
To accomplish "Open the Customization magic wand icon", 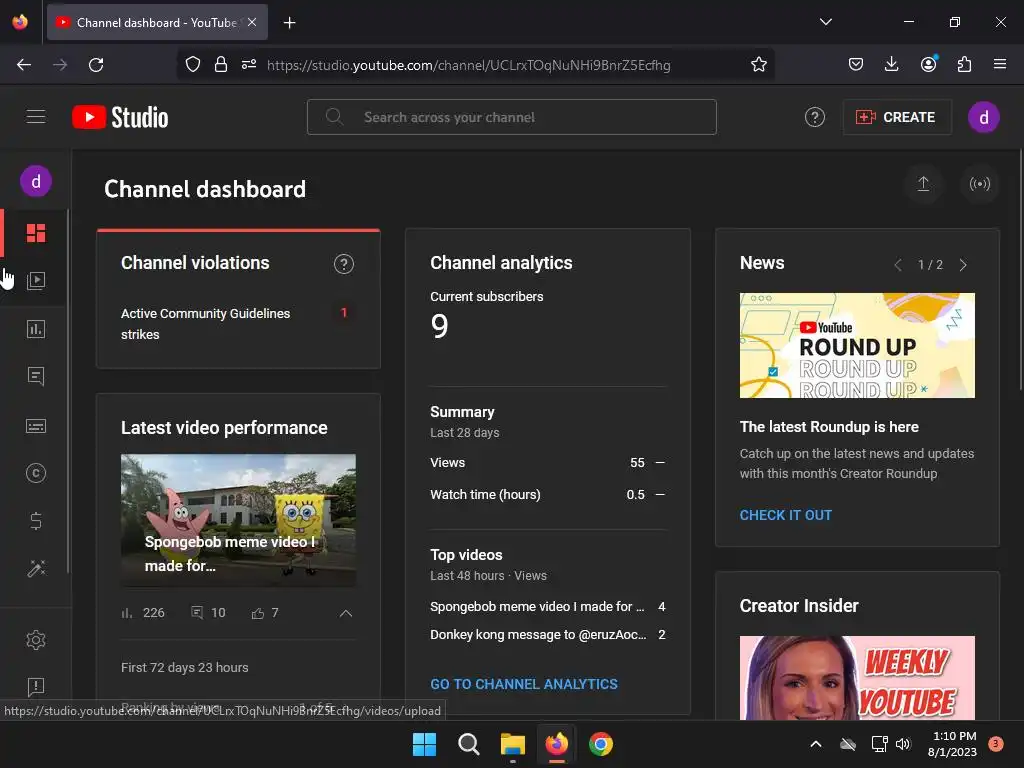I will click(36, 569).
